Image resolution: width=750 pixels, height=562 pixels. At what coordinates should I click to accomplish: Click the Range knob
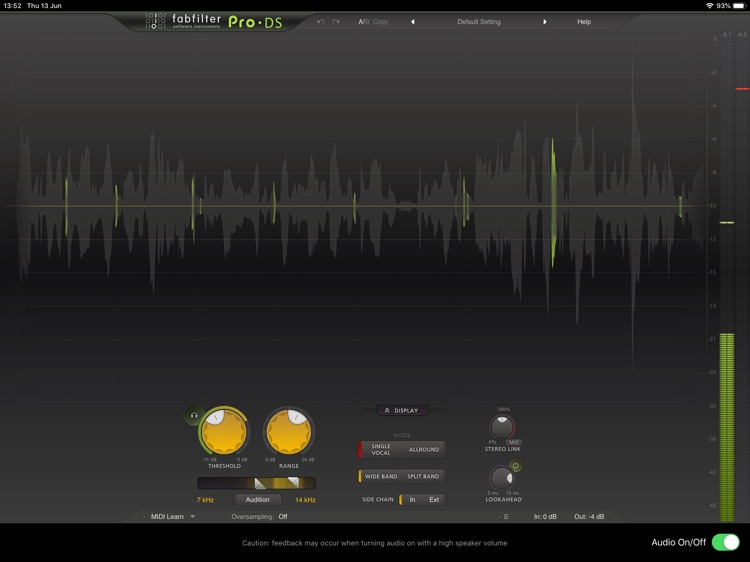[x=289, y=431]
